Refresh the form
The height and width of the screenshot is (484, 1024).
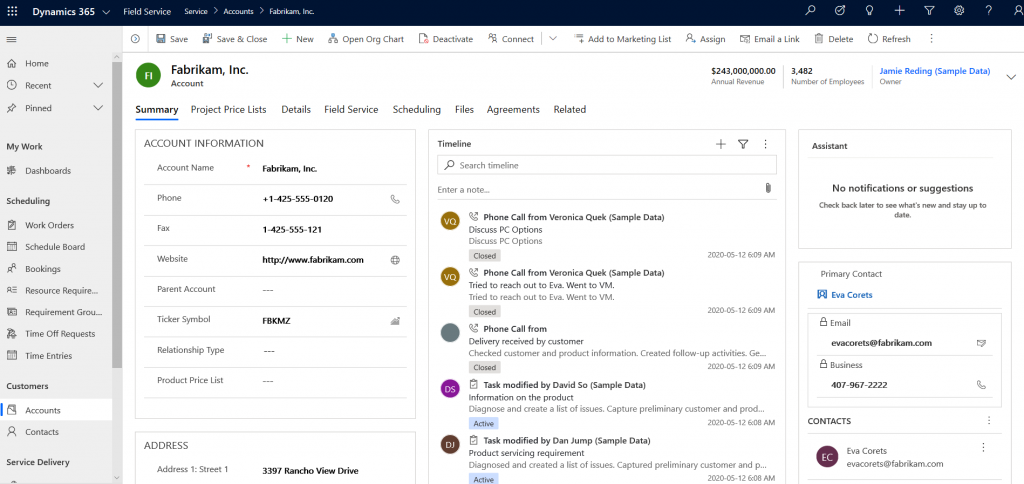tap(889, 39)
